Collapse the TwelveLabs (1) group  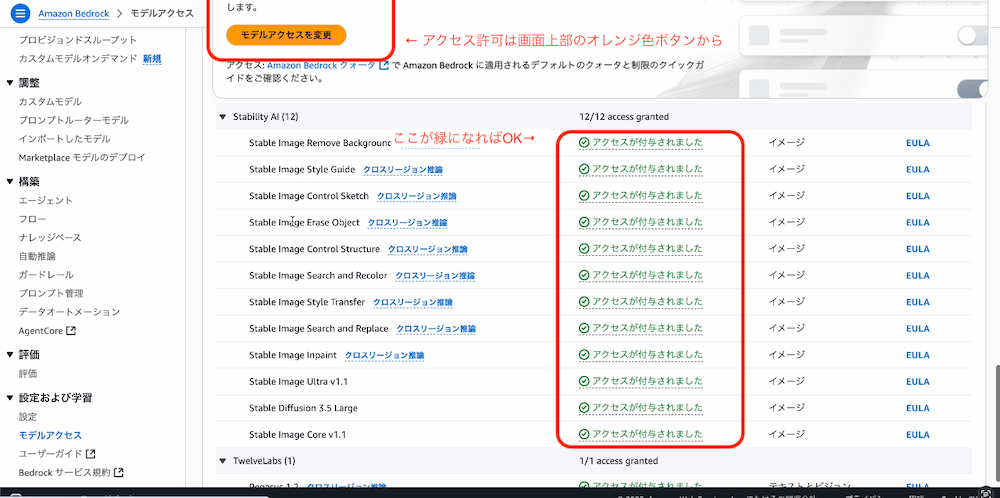[x=223, y=460]
